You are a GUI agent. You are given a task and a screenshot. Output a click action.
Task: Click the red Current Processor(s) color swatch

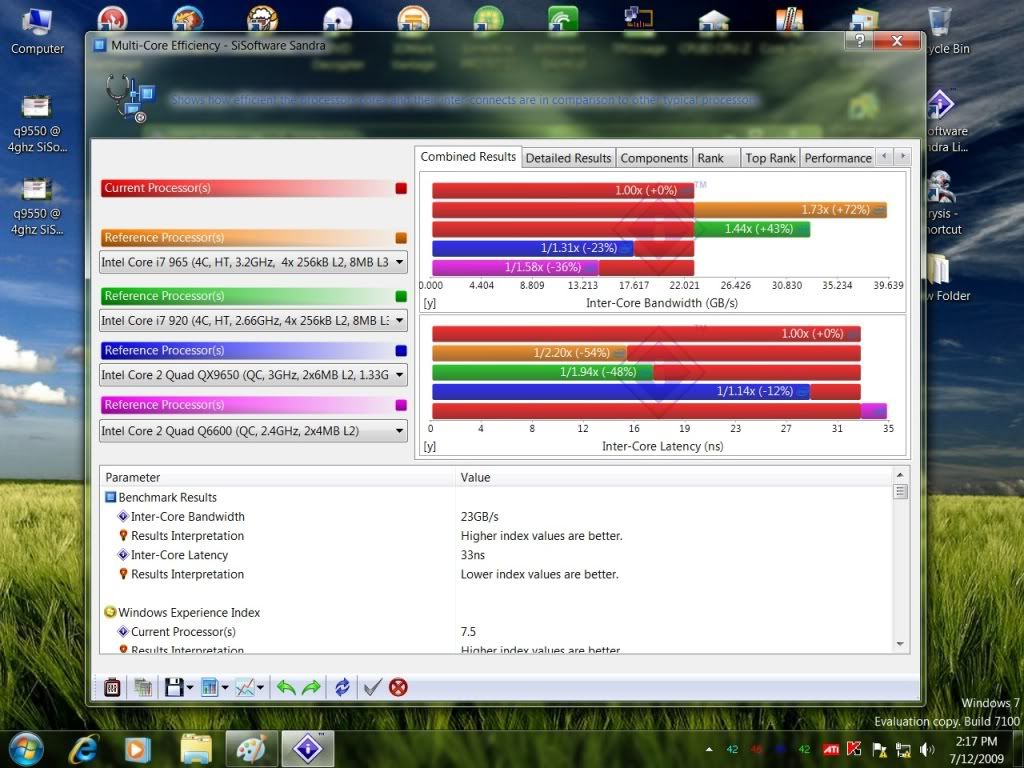[x=401, y=188]
